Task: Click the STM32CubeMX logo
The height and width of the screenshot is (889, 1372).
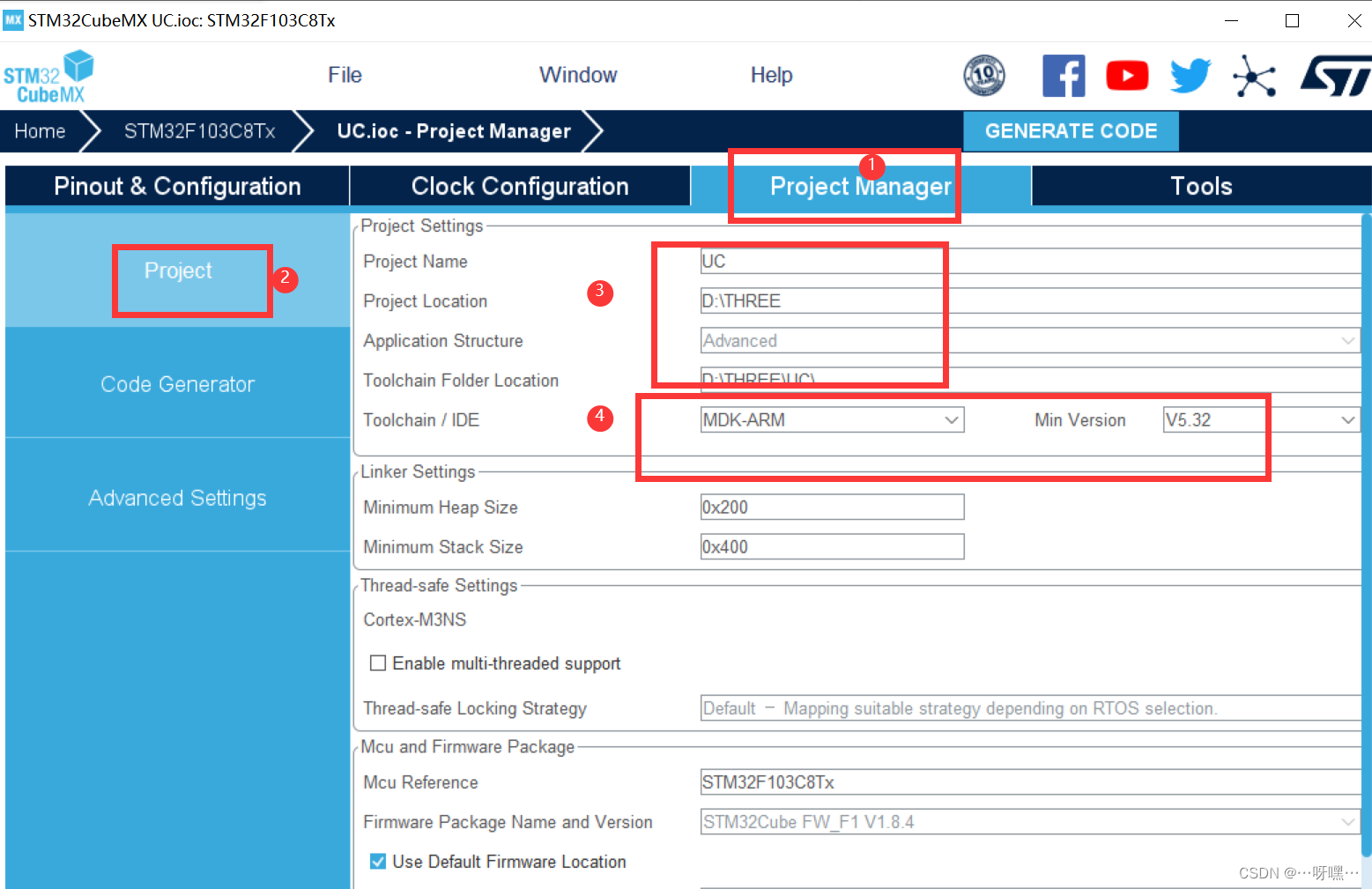Action: tap(48, 77)
